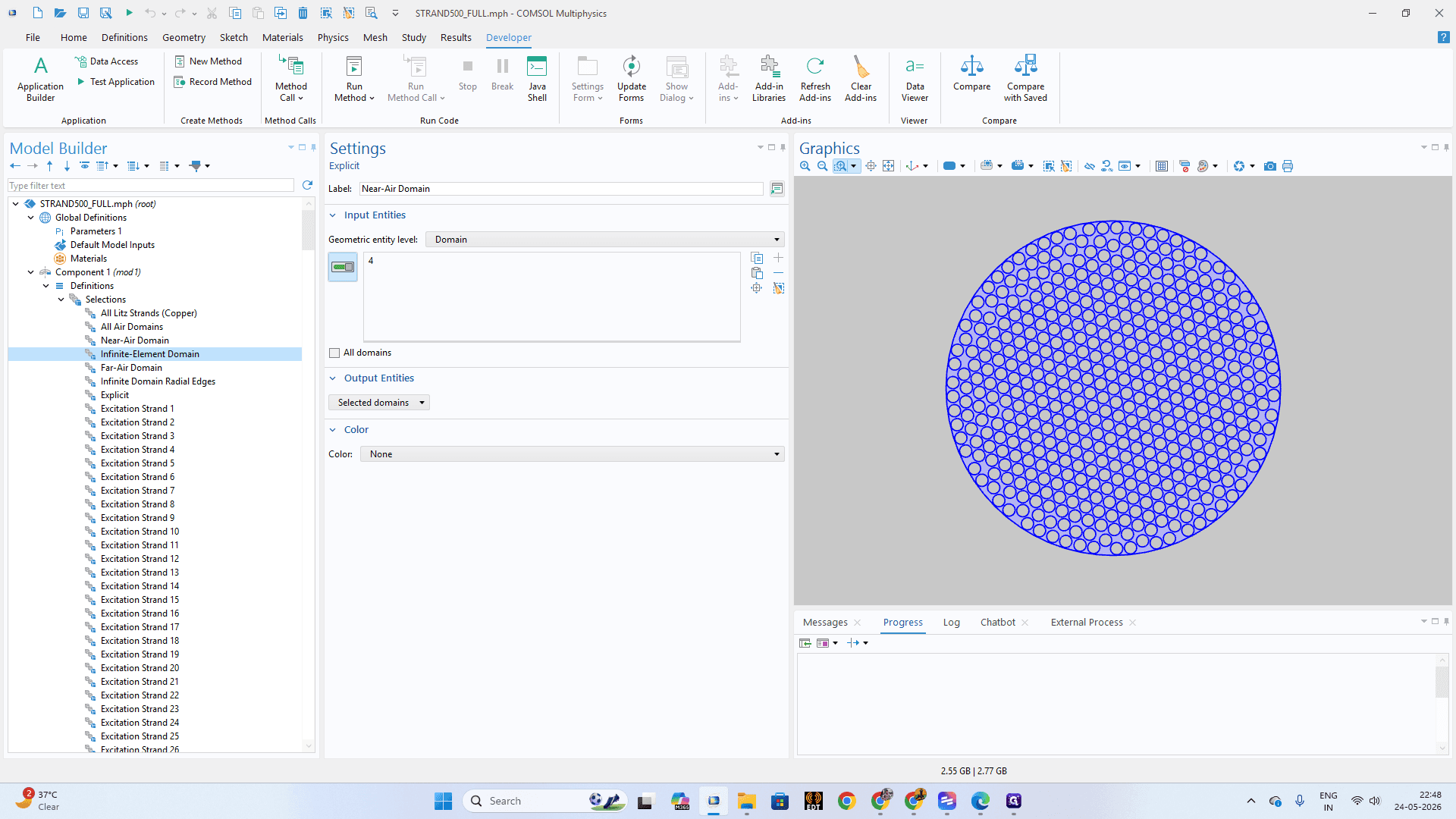Select Excitation Strand 12 in tree

click(140, 559)
